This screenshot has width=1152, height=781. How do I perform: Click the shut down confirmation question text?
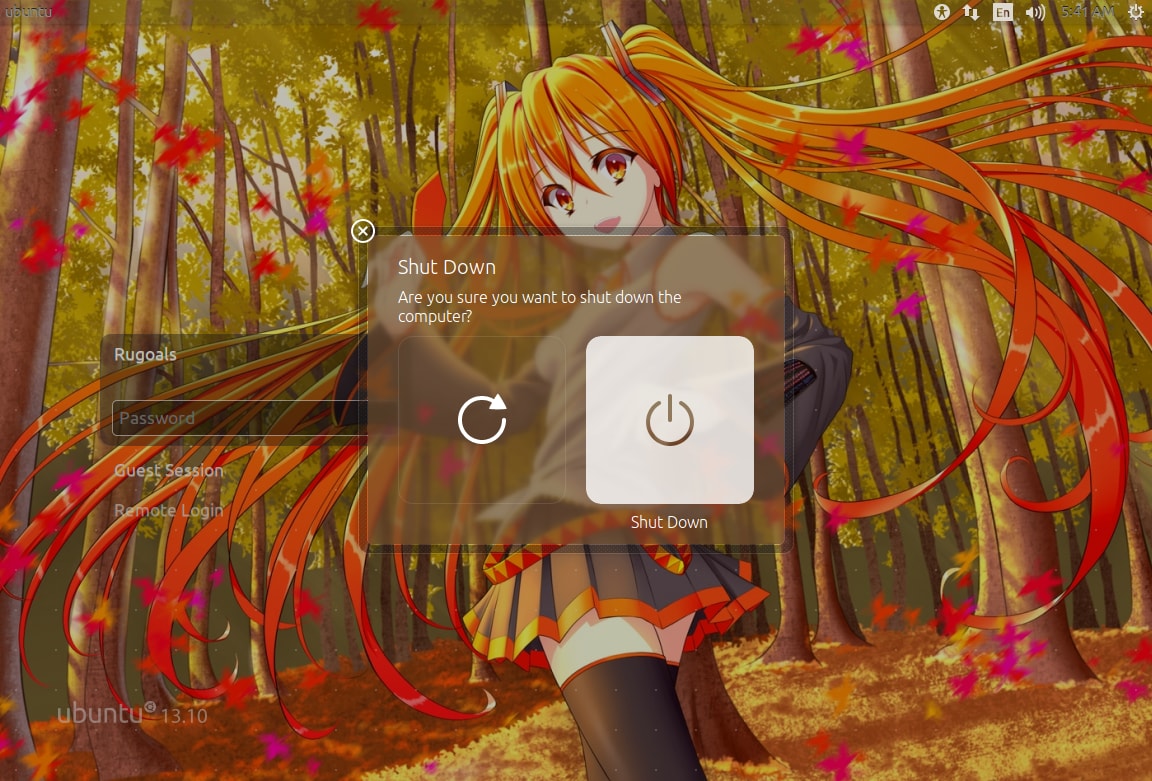(x=539, y=306)
